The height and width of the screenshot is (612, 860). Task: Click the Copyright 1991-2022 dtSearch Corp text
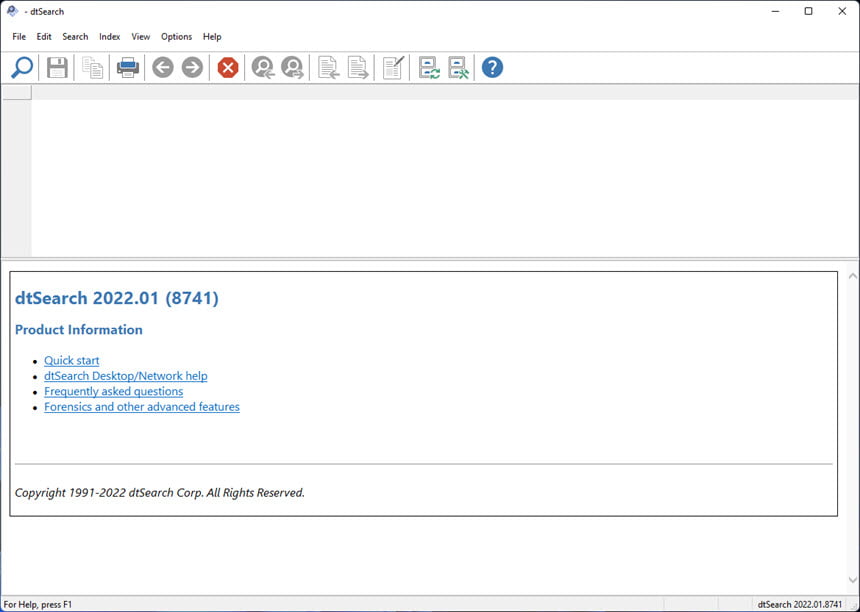pyautogui.click(x=160, y=492)
